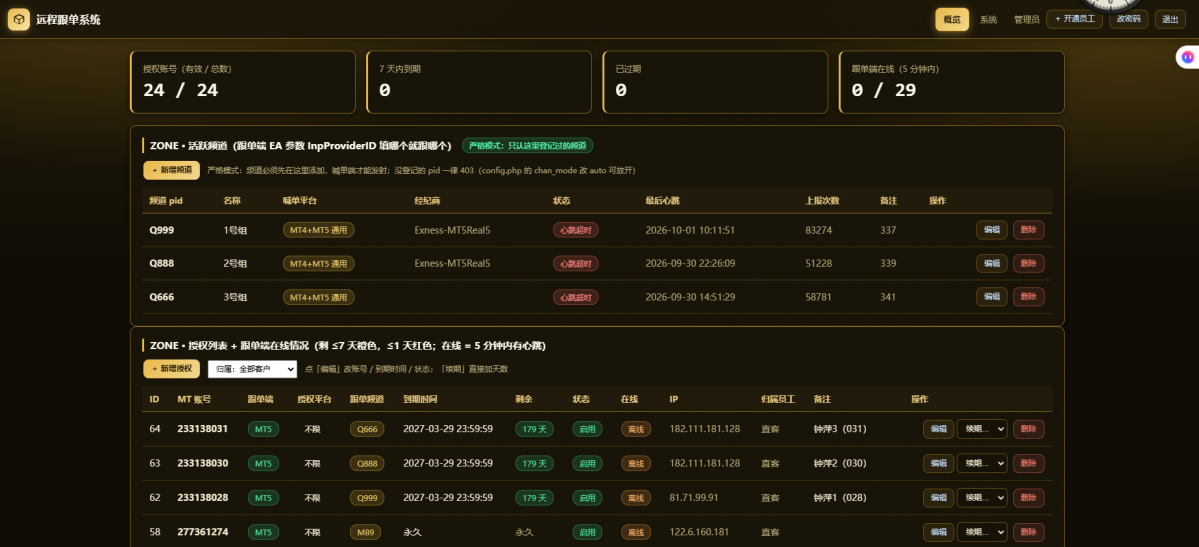Select channel pid Q999 cell
The image size is (1199, 547).
point(162,230)
